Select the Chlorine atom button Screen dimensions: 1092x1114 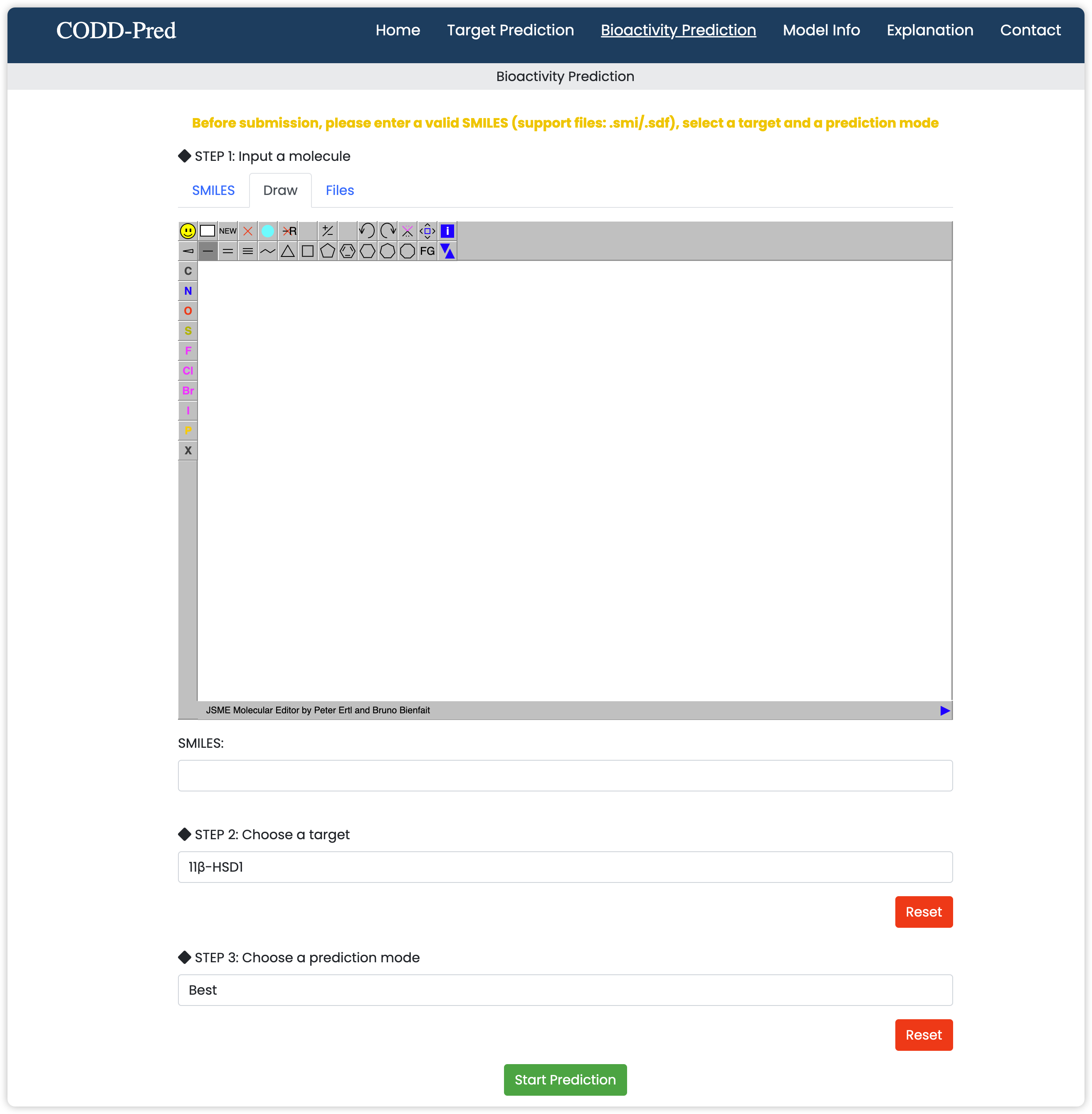pyautogui.click(x=188, y=370)
